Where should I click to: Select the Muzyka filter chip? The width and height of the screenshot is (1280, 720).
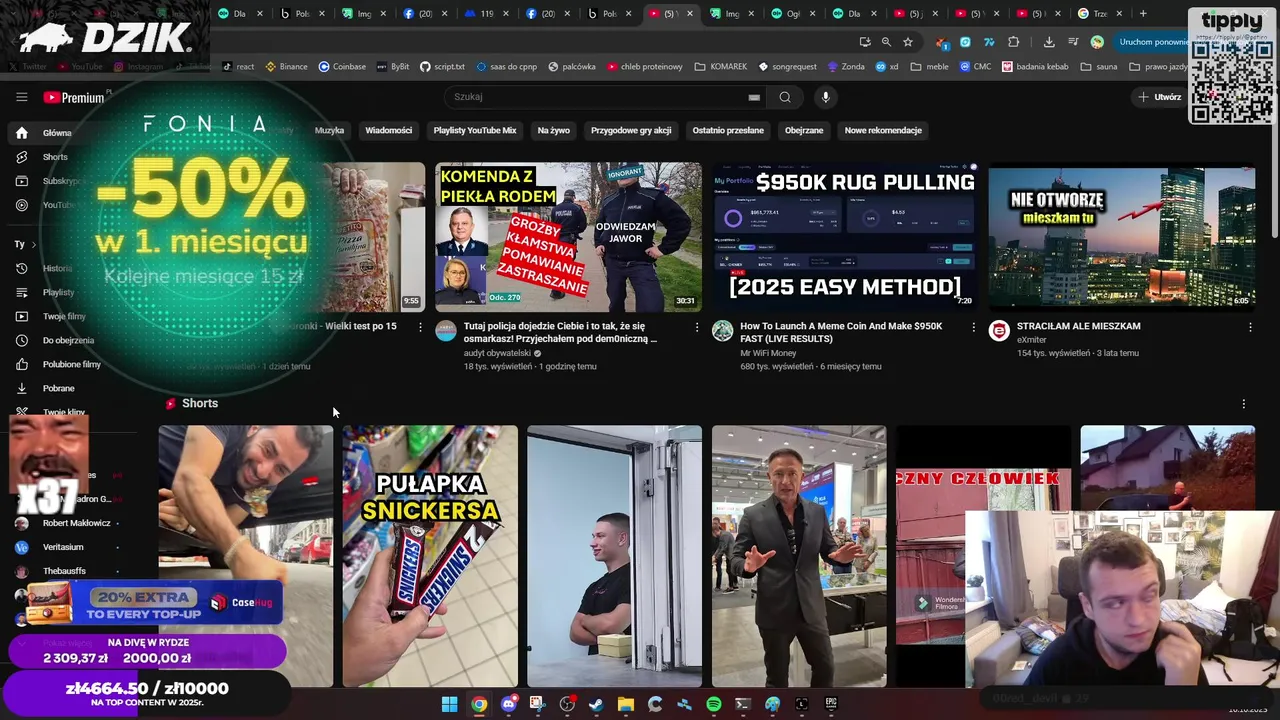click(x=329, y=130)
